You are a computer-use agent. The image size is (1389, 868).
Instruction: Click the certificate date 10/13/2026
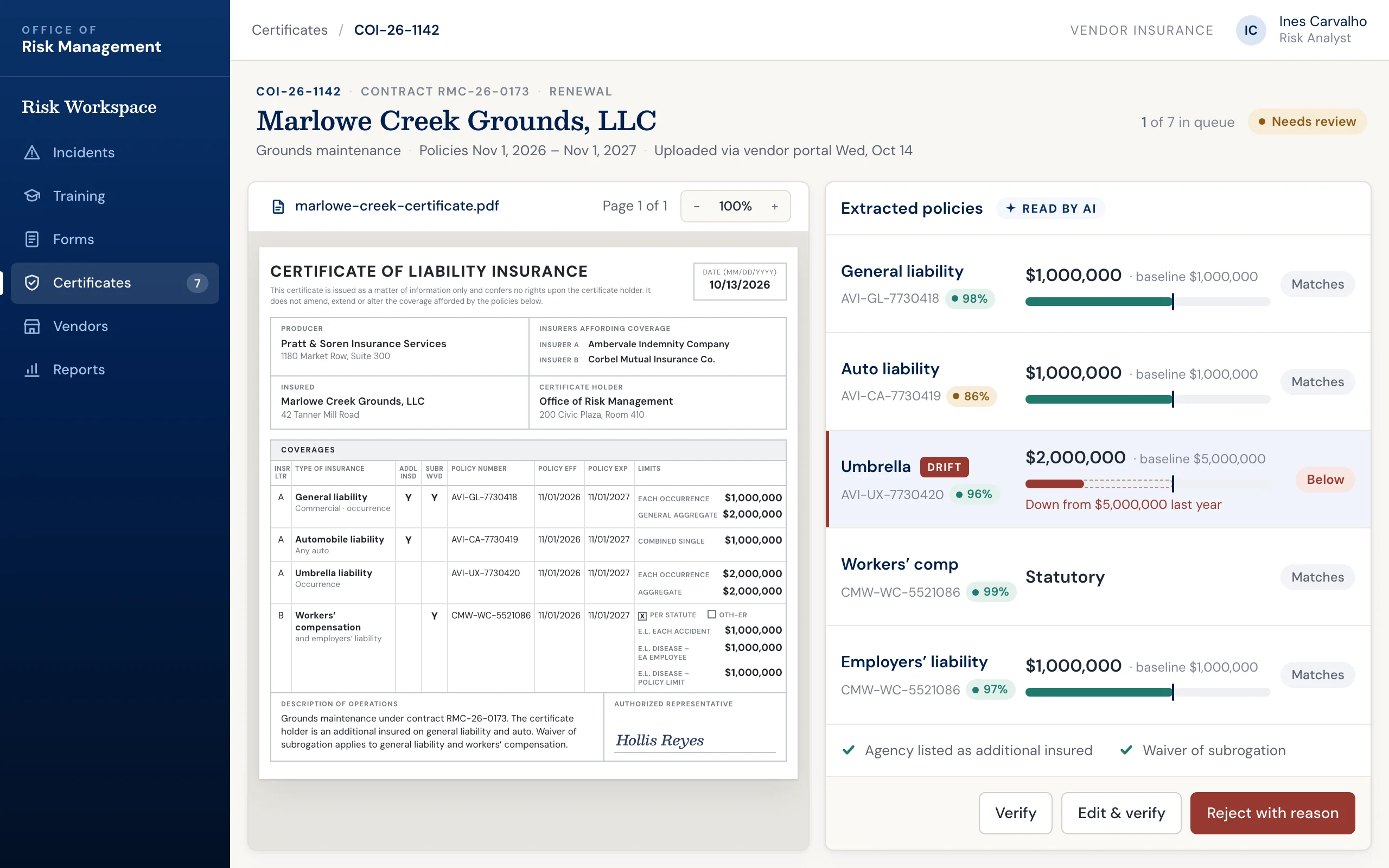tap(740, 285)
